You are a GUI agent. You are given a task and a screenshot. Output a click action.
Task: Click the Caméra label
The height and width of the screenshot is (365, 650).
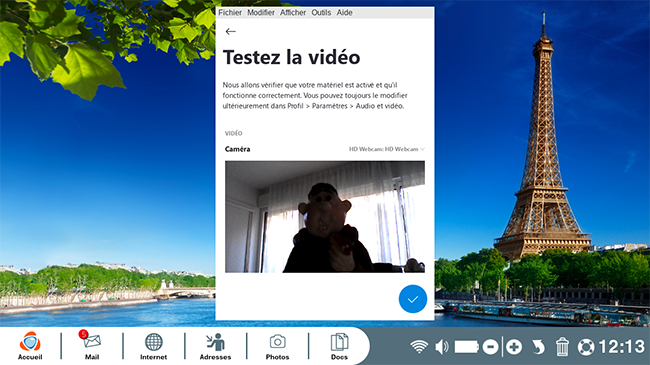point(238,149)
